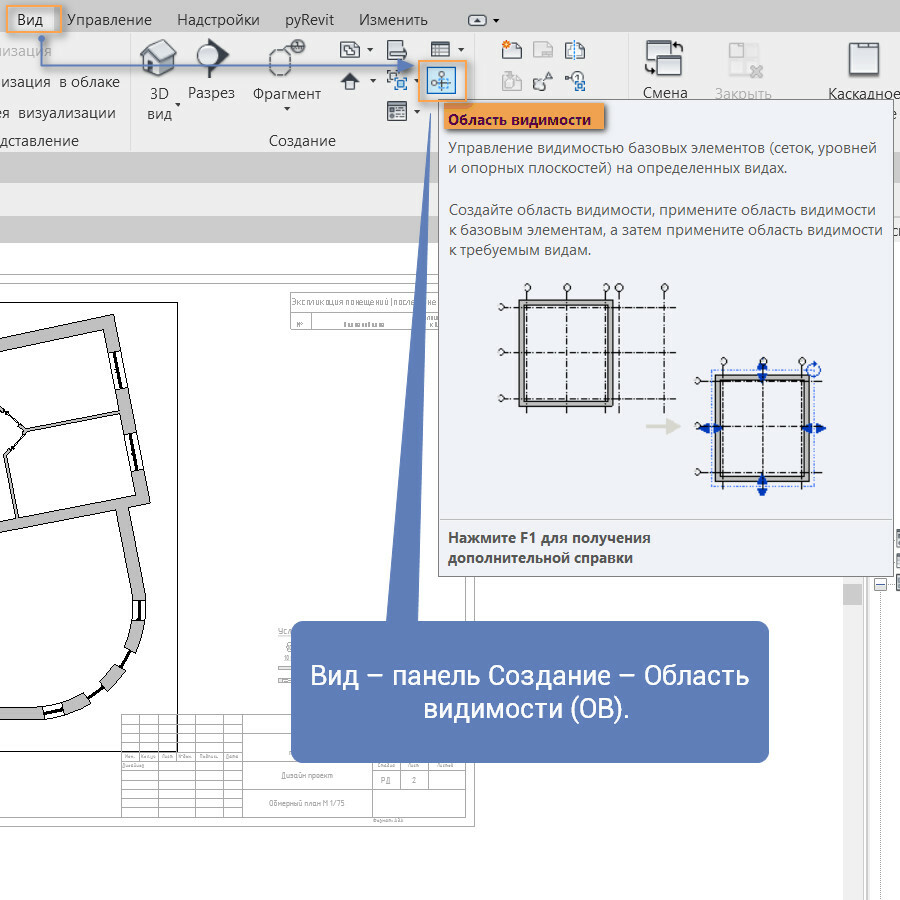Open the Надстройки ribbon tab
The width and height of the screenshot is (900, 900).
click(218, 20)
